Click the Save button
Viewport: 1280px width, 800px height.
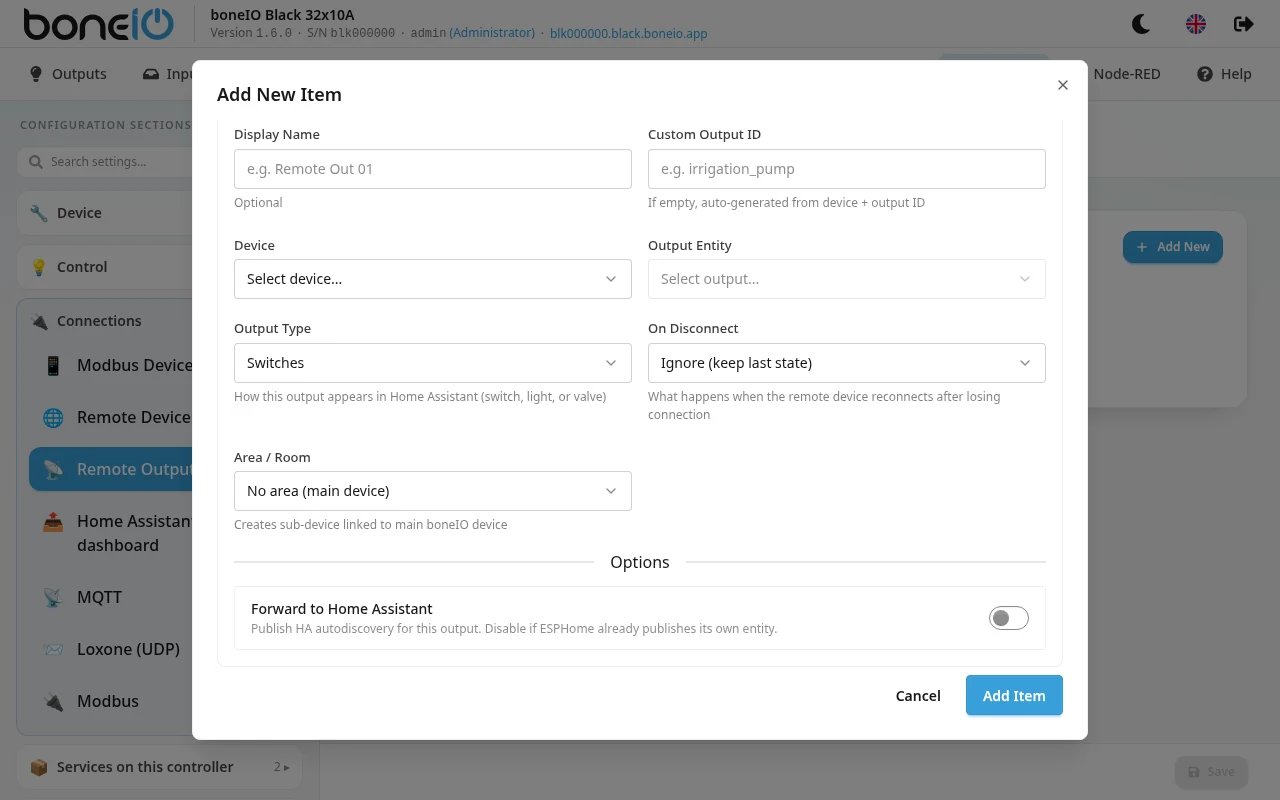pyautogui.click(x=1211, y=771)
